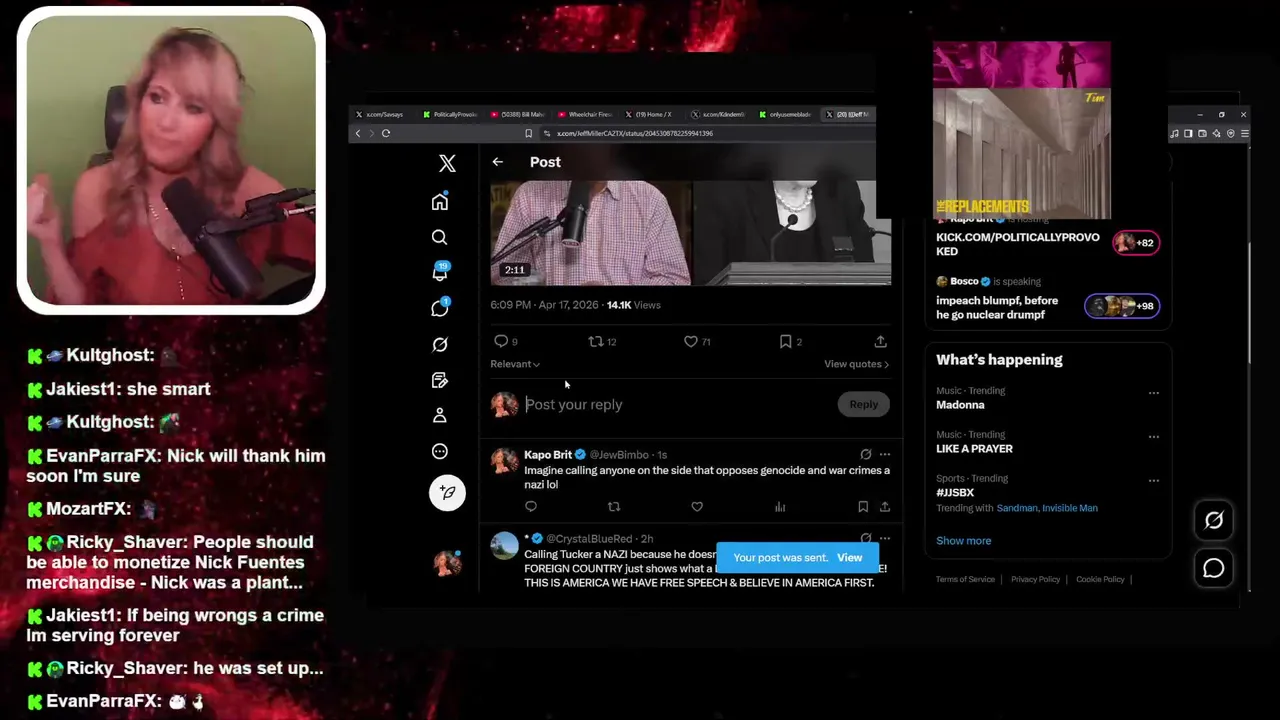
Task: Open more options for #JJSBX trend
Action: click(x=1154, y=481)
